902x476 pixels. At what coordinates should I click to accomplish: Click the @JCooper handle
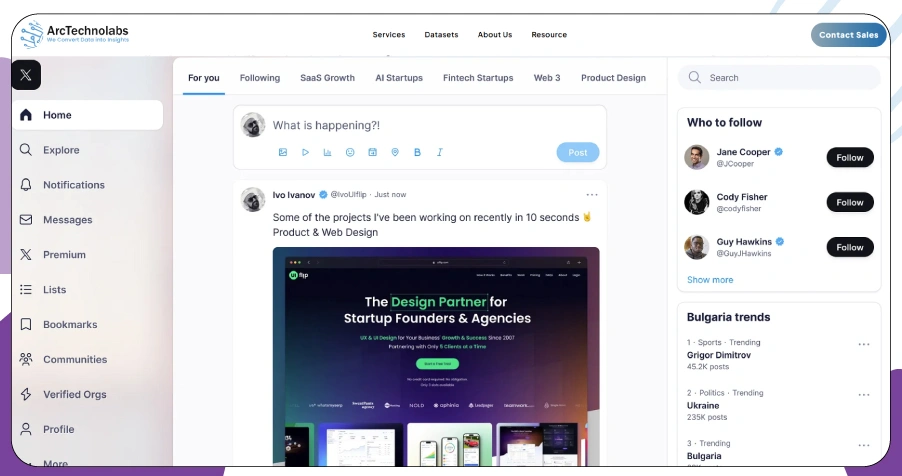coord(735,164)
